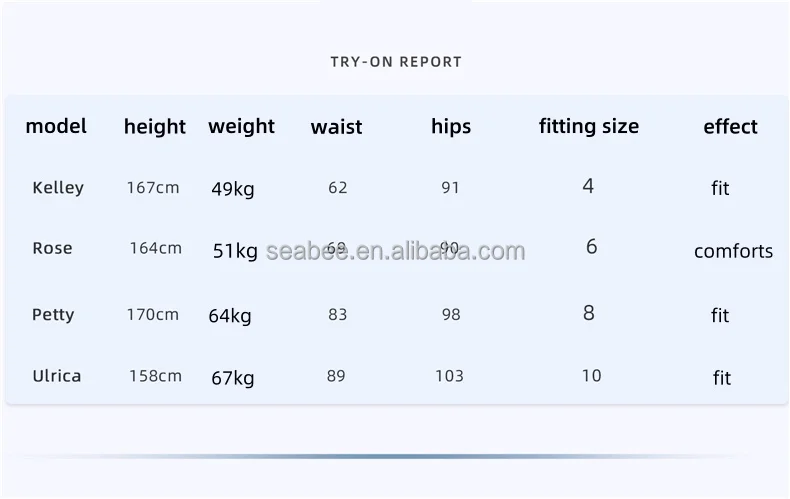The image size is (790, 499).
Task: Select the 49kg weight cell
Action: tap(233, 190)
